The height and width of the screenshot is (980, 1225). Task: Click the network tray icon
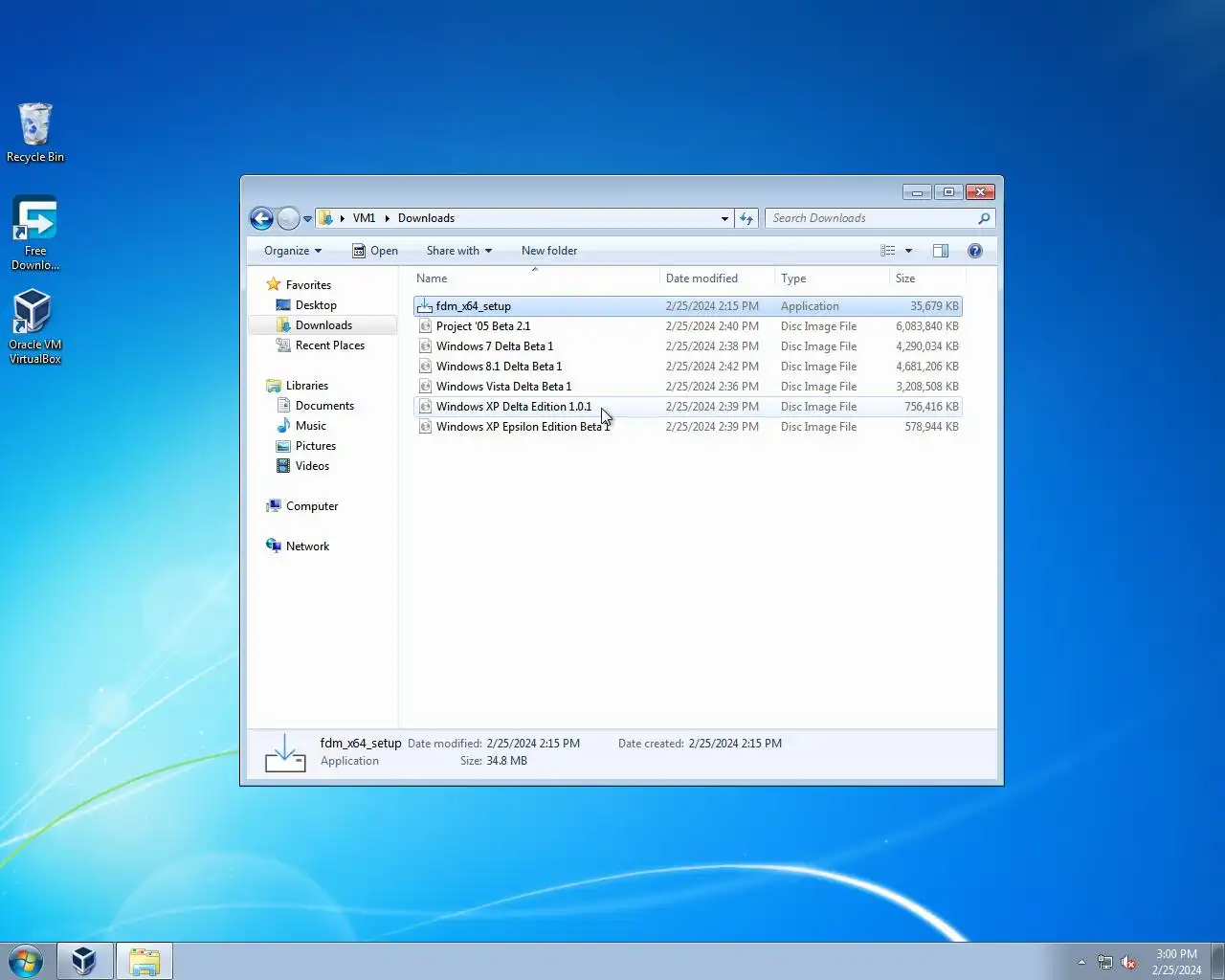click(x=1105, y=963)
